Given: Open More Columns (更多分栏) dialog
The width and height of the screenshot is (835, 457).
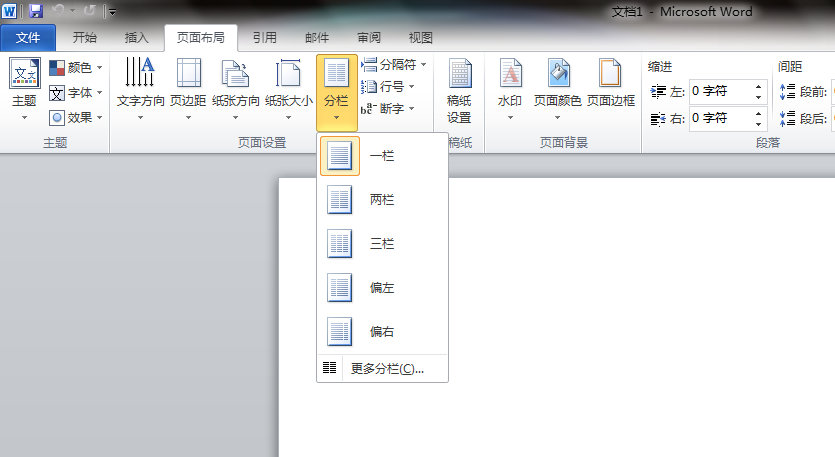Looking at the screenshot, I should tap(382, 369).
